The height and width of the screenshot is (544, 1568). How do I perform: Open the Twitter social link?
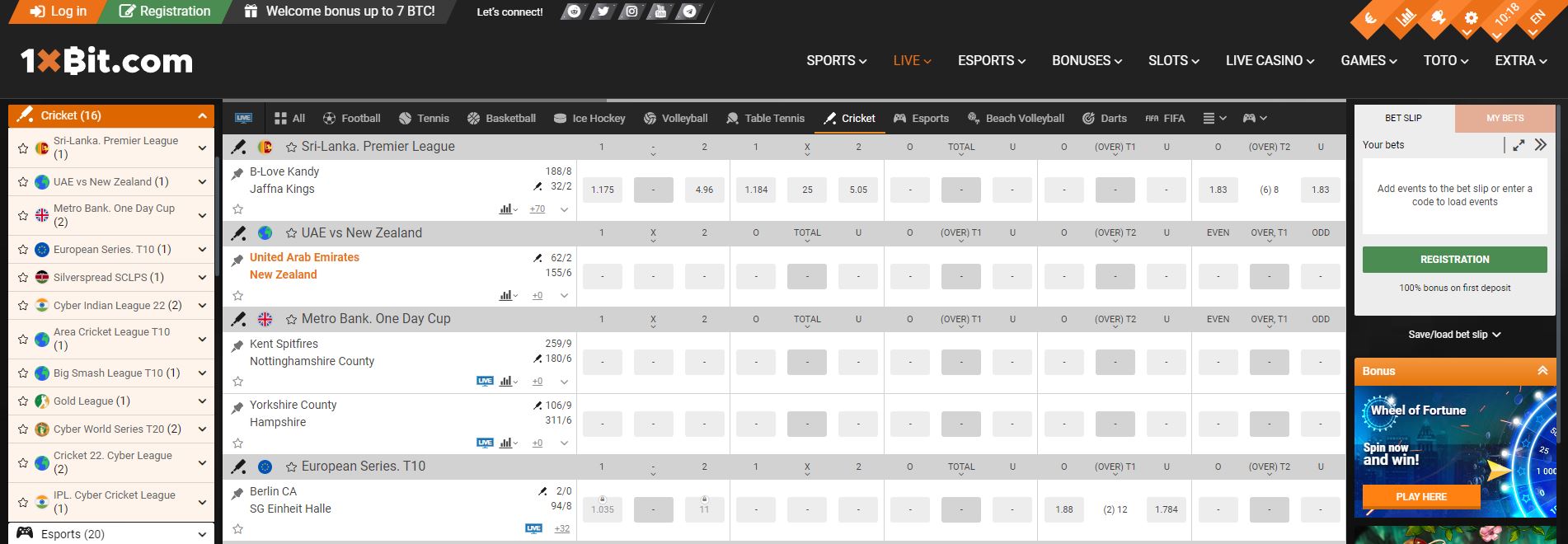coord(603,12)
